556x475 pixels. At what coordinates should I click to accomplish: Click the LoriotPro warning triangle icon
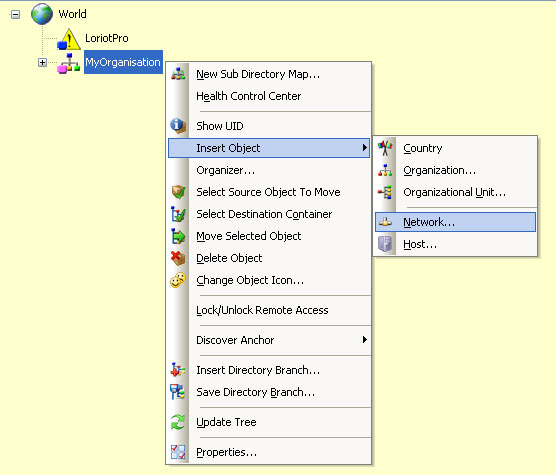[69, 39]
